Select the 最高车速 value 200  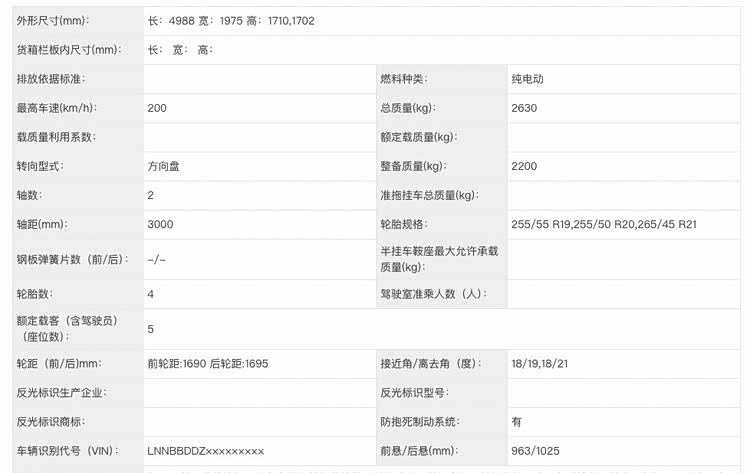click(x=158, y=107)
